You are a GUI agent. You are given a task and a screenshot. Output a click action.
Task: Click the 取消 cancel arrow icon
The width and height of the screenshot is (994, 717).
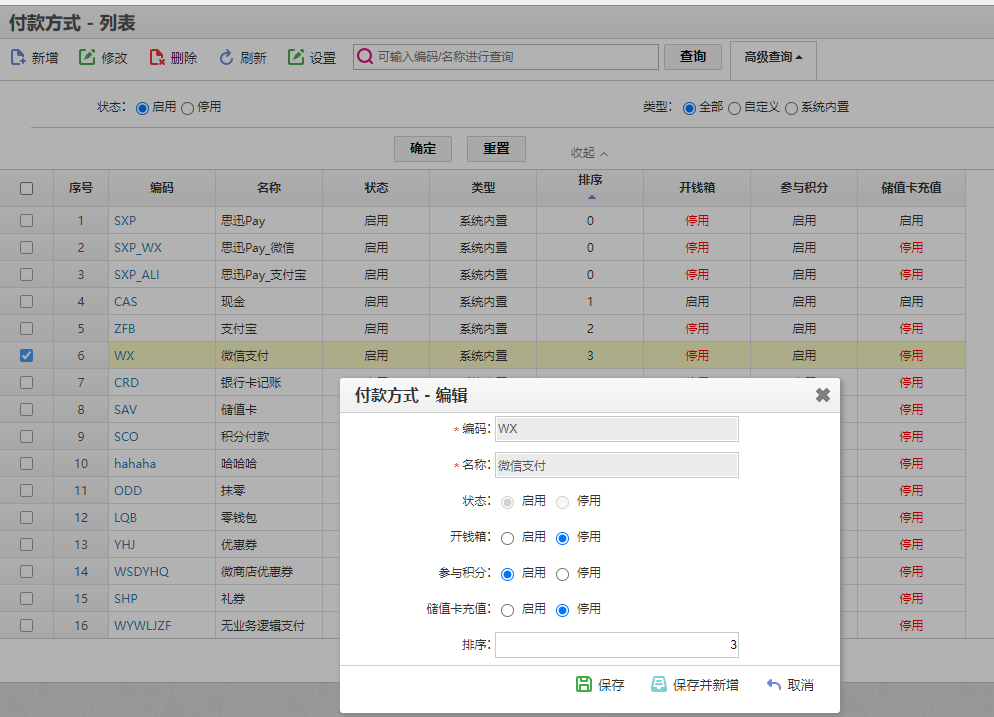[x=773, y=685]
